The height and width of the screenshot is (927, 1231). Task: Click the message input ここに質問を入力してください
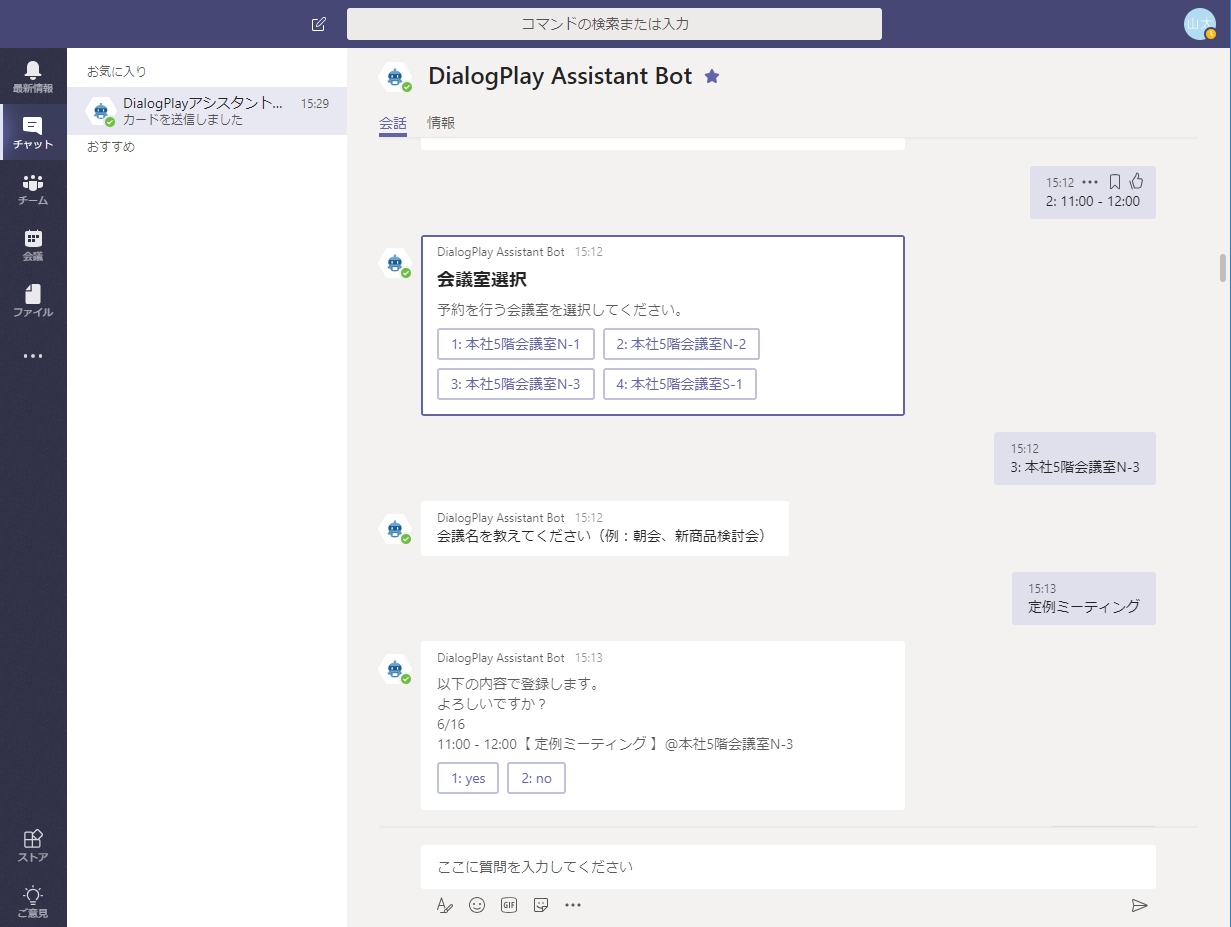click(788, 867)
